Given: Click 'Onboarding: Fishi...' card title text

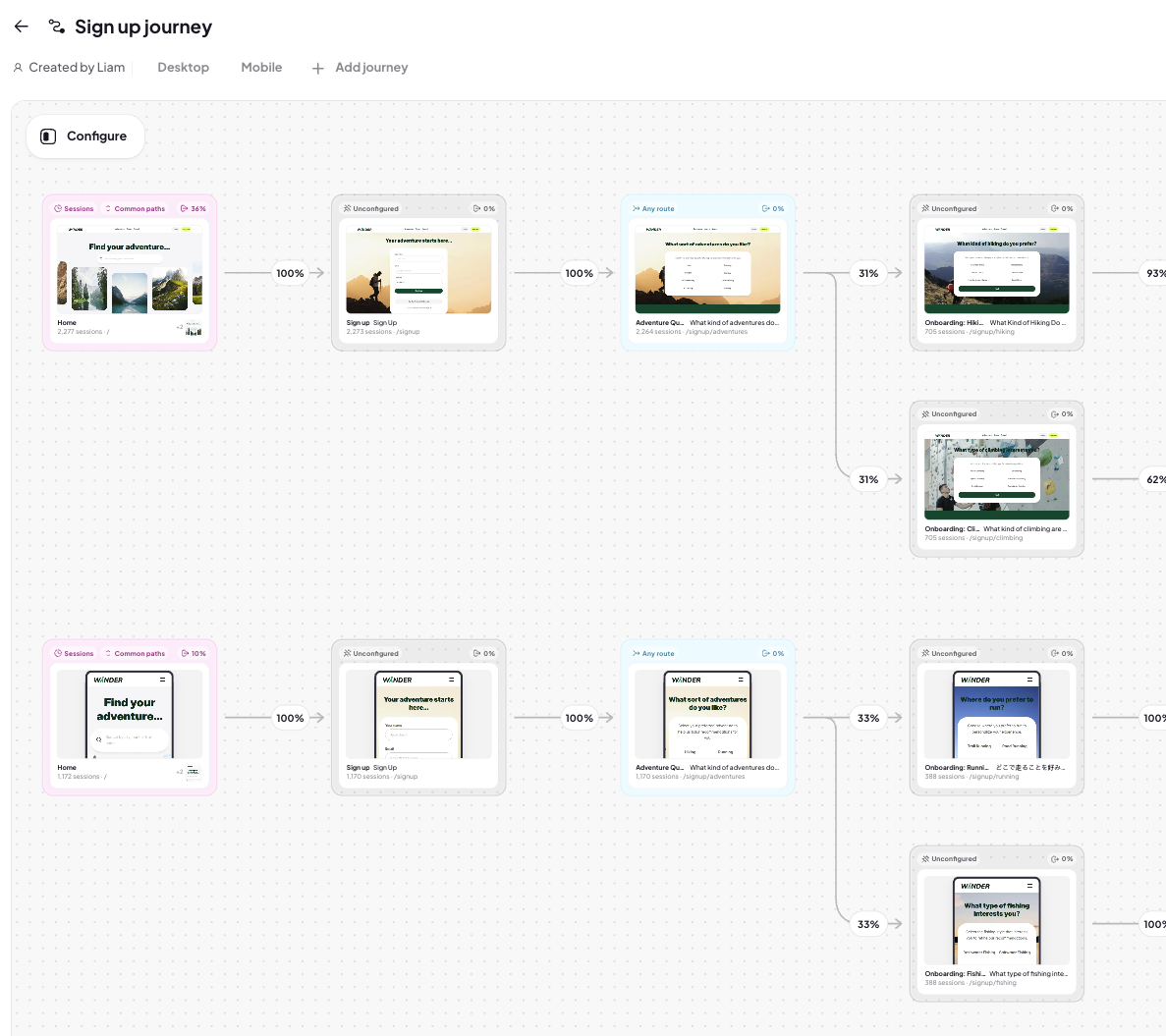Looking at the screenshot, I should (955, 973).
